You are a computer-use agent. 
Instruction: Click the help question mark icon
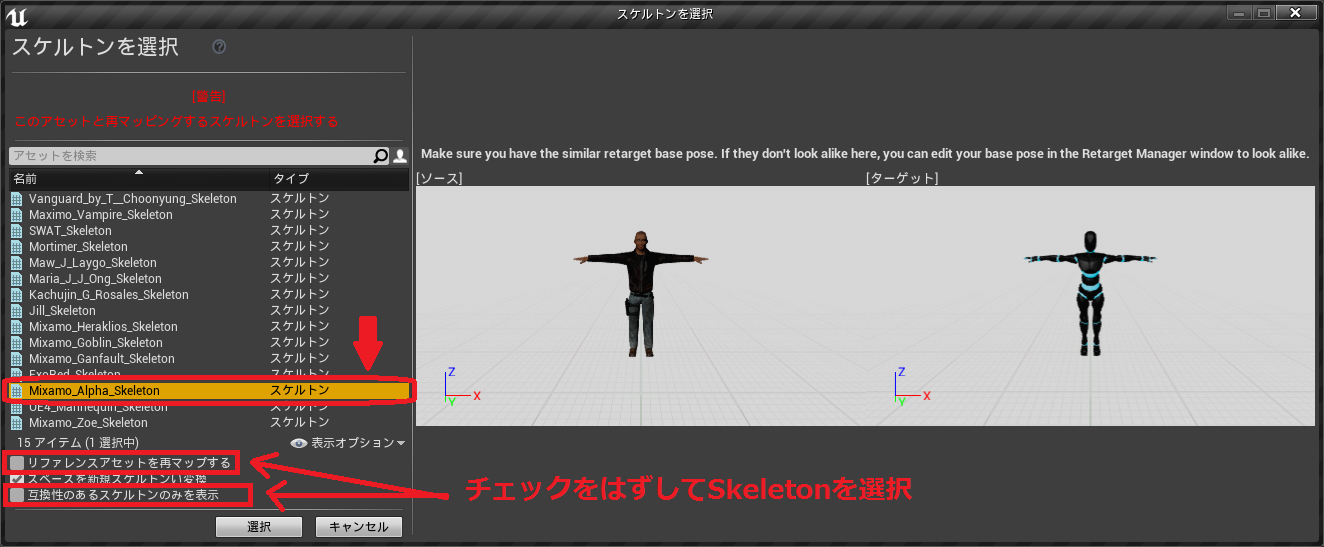[x=220, y=47]
